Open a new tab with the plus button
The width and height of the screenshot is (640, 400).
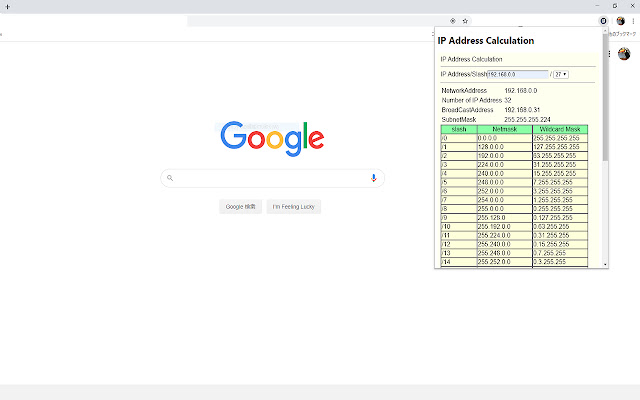tap(7, 7)
